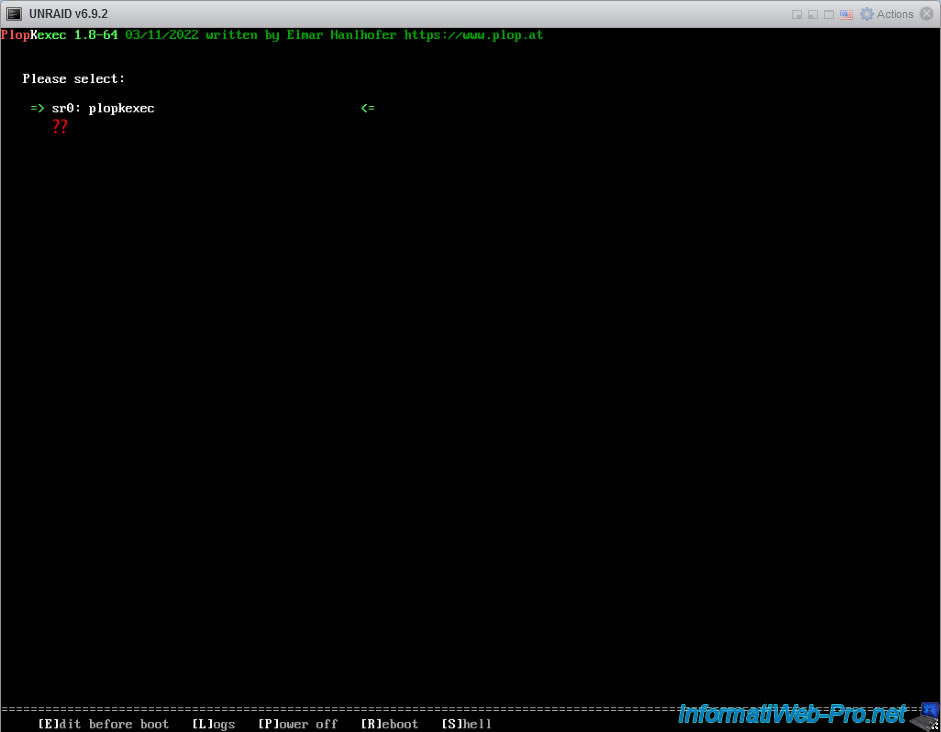Choose Edit before boot option
941x732 pixels.
(103, 724)
